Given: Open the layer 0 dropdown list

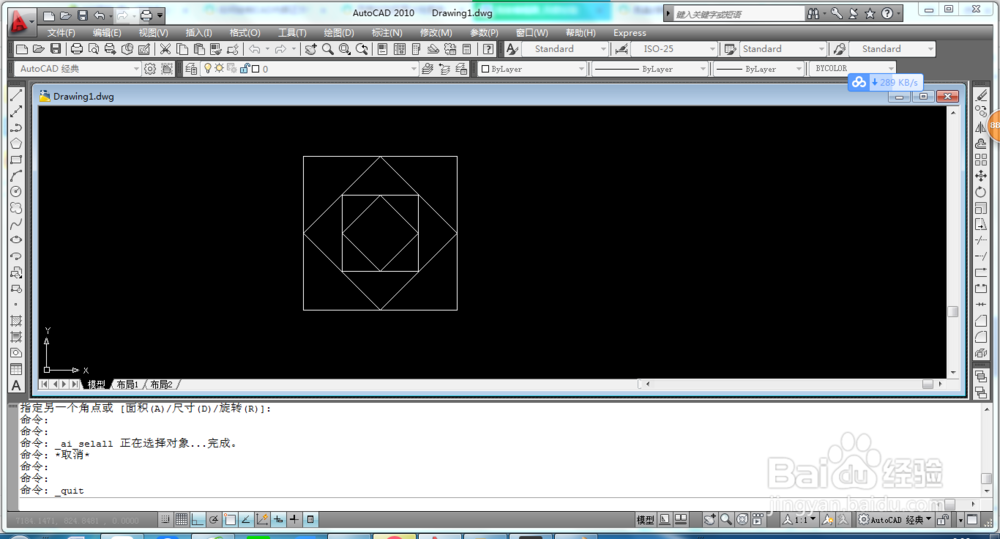Looking at the screenshot, I should (x=309, y=69).
